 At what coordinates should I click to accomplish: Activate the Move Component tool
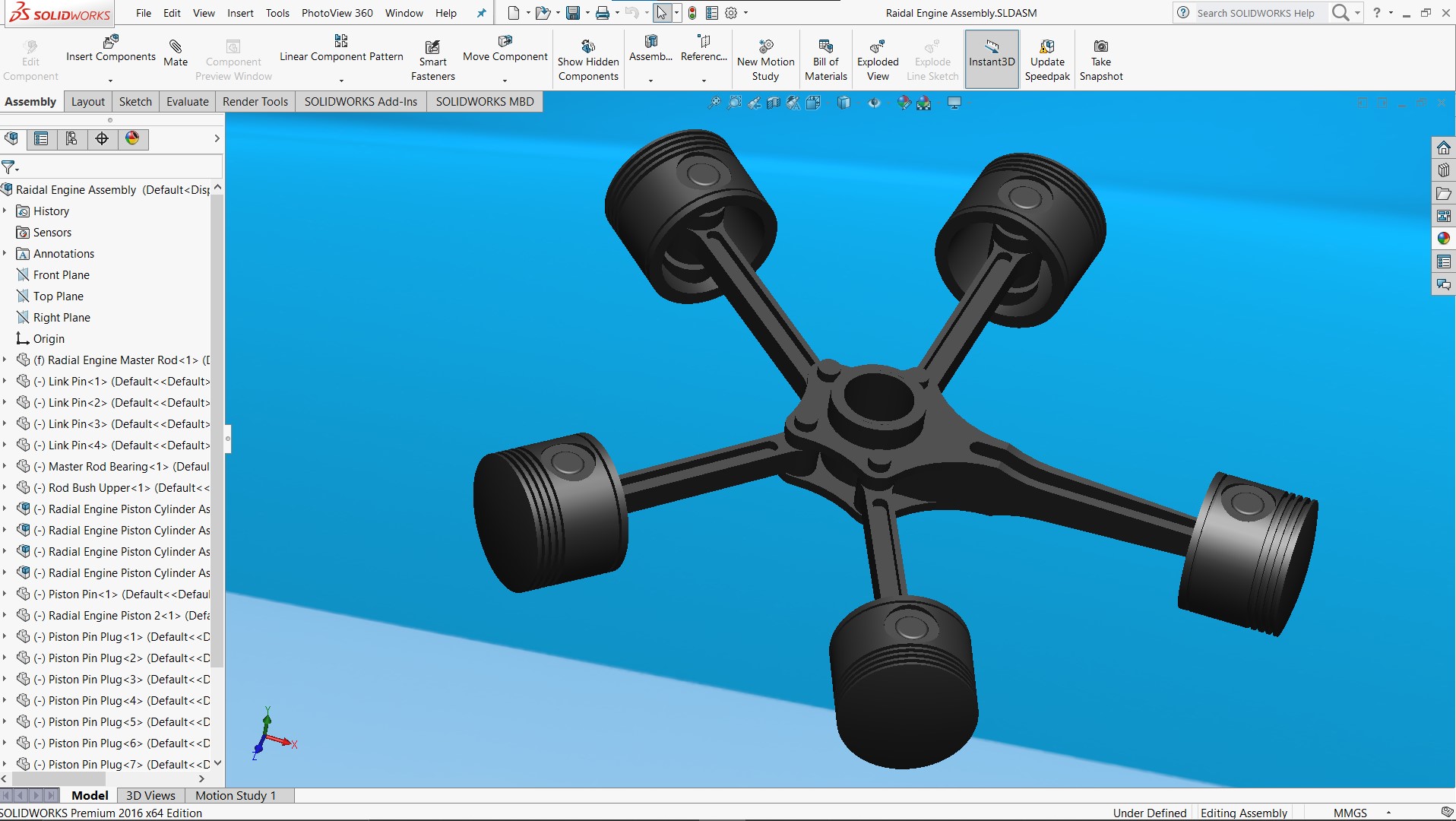505,49
